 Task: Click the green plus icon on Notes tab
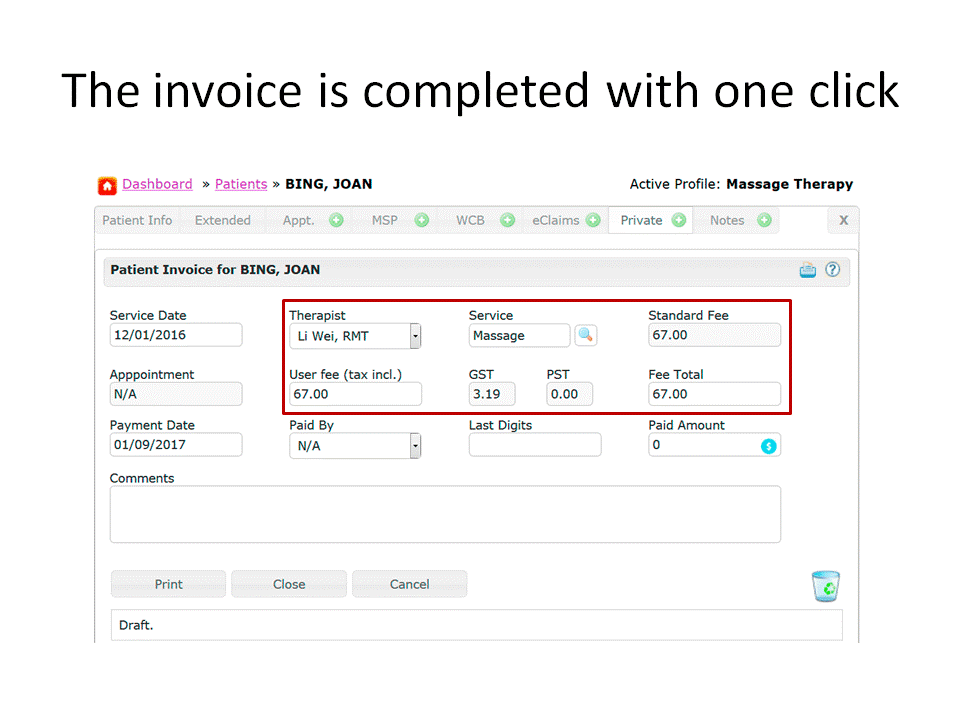pyautogui.click(x=764, y=219)
